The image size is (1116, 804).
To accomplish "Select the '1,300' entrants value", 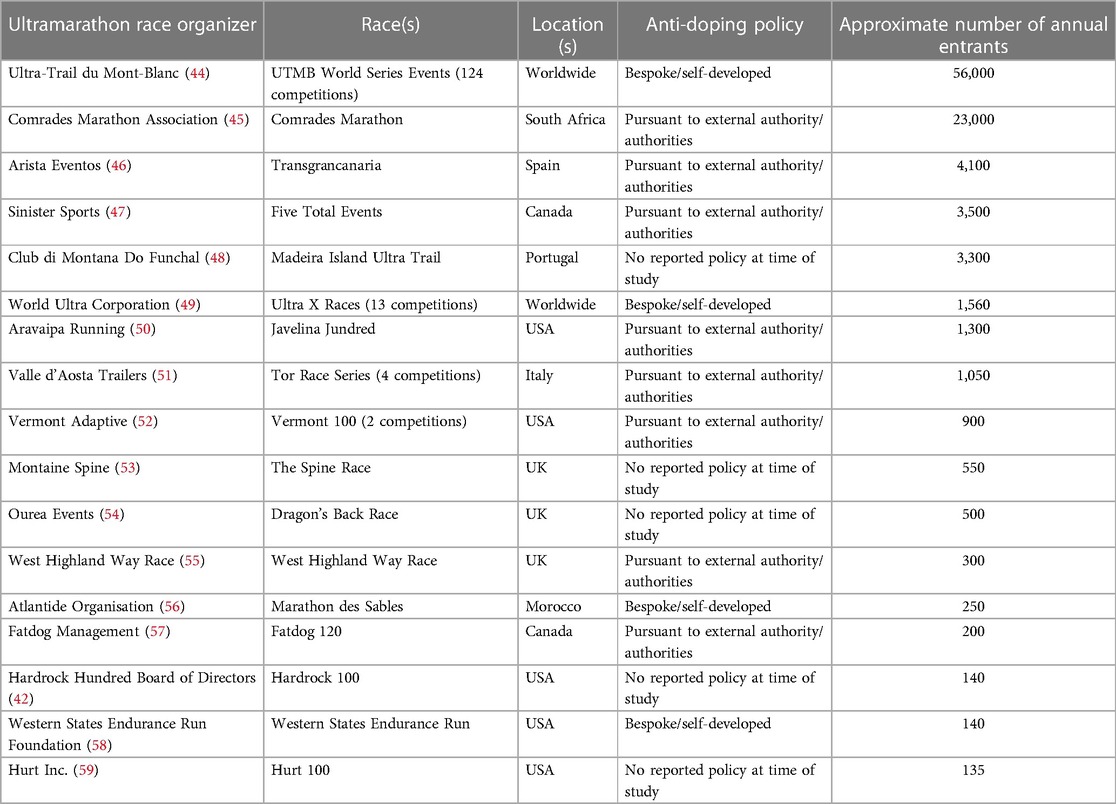I will [974, 329].
